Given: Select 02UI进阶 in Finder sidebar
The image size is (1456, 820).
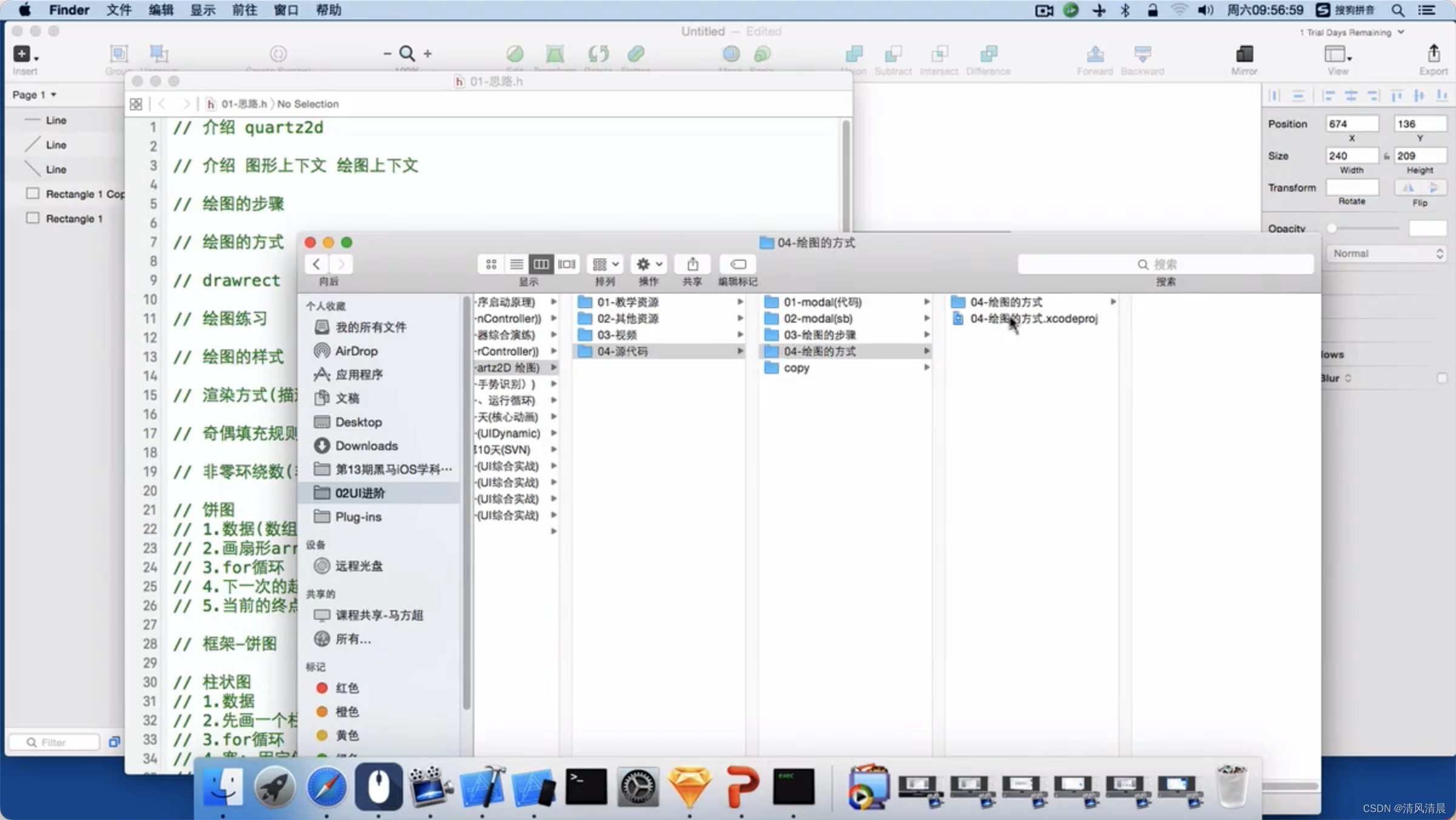Looking at the screenshot, I should (380, 493).
